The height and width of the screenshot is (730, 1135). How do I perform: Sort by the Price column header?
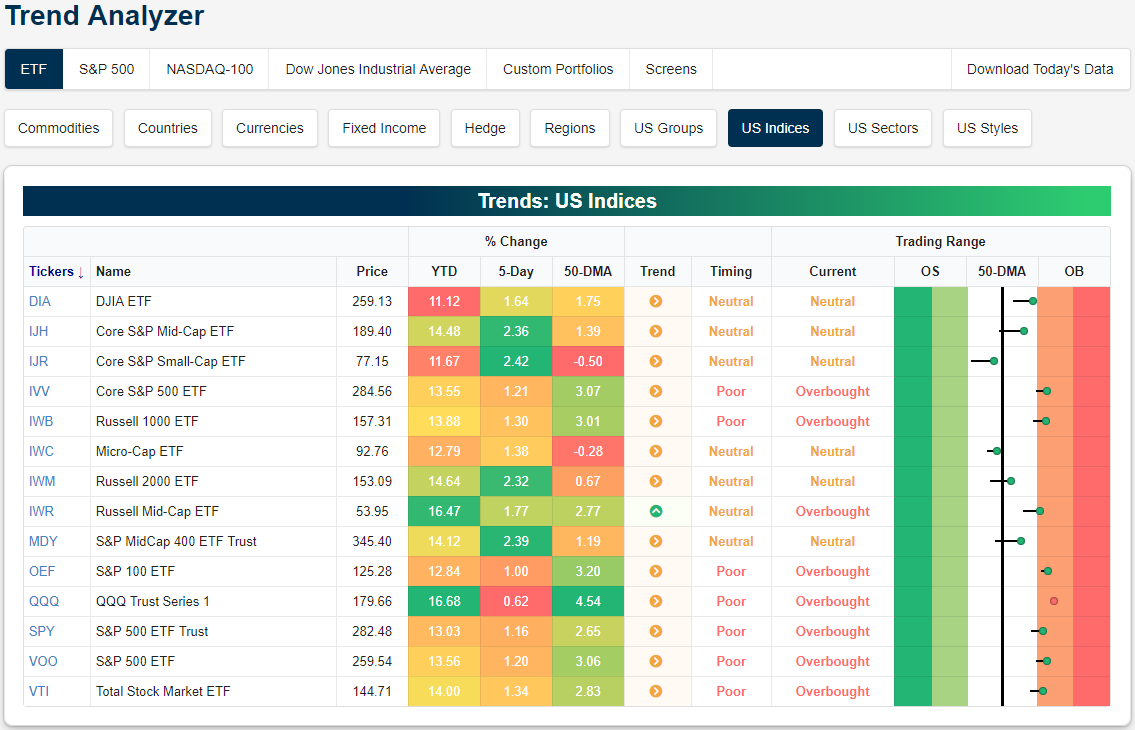click(x=372, y=271)
